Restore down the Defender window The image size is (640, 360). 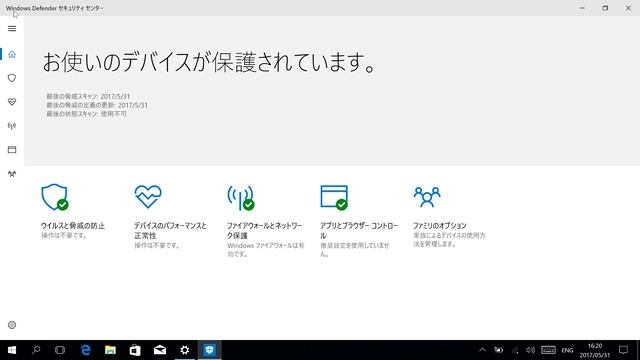(605, 8)
